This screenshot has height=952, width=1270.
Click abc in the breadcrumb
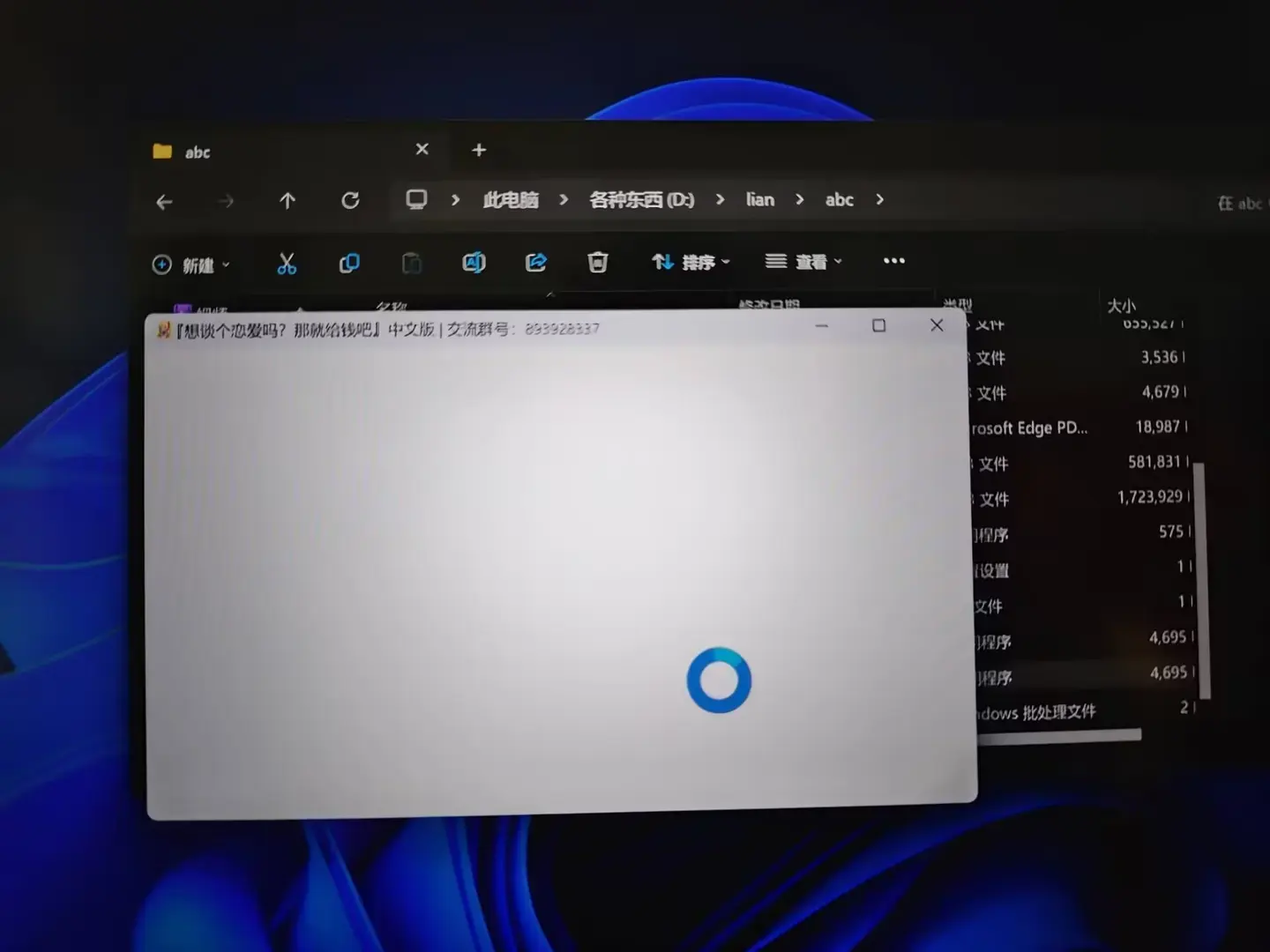[840, 199]
